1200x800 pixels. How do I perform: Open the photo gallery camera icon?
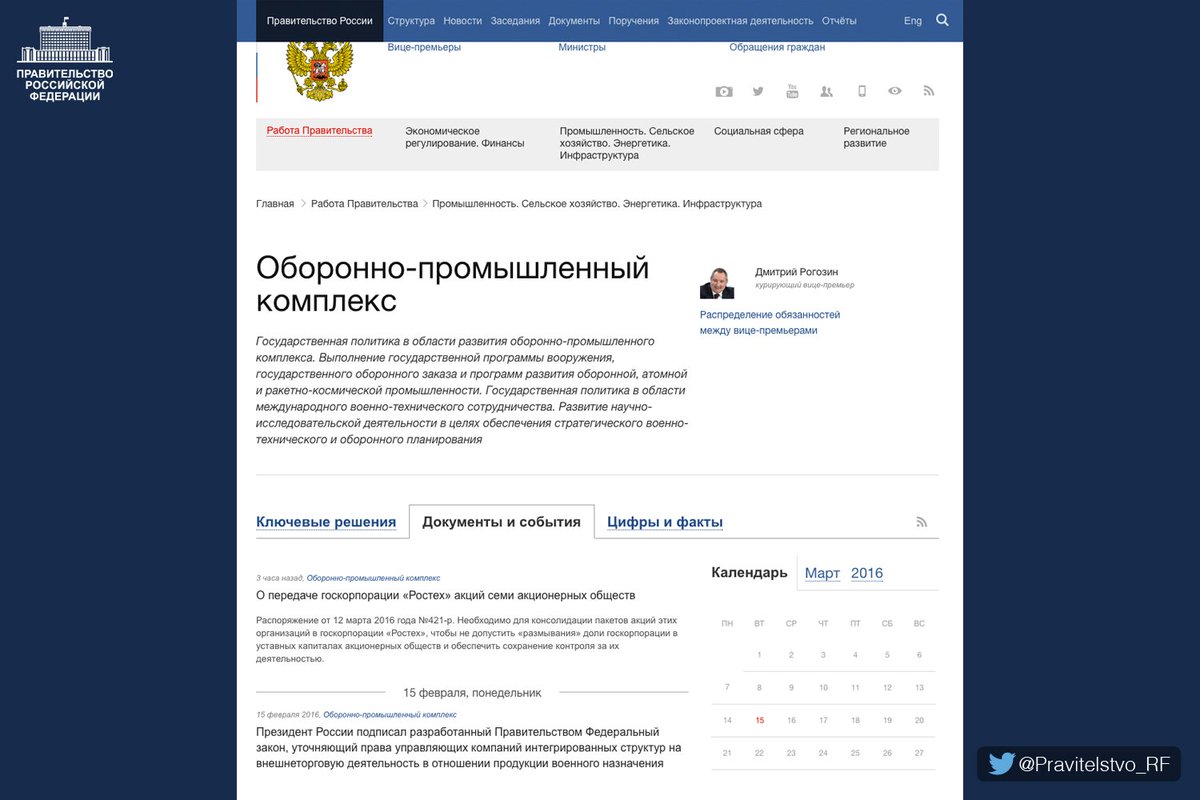(724, 91)
